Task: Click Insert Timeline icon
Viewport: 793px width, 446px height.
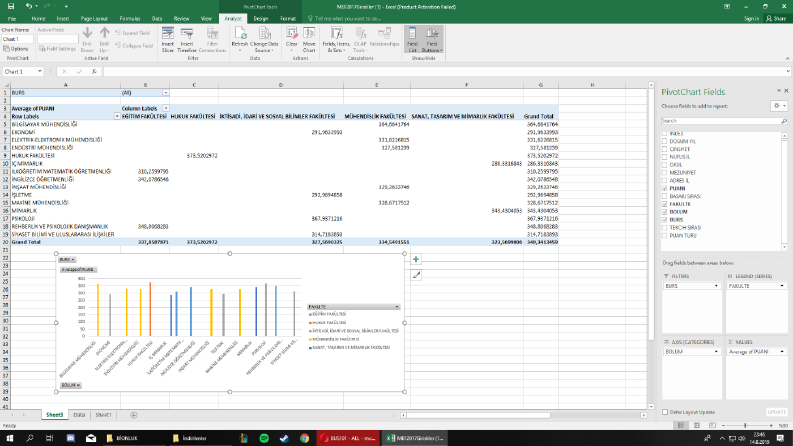Action: (187, 40)
